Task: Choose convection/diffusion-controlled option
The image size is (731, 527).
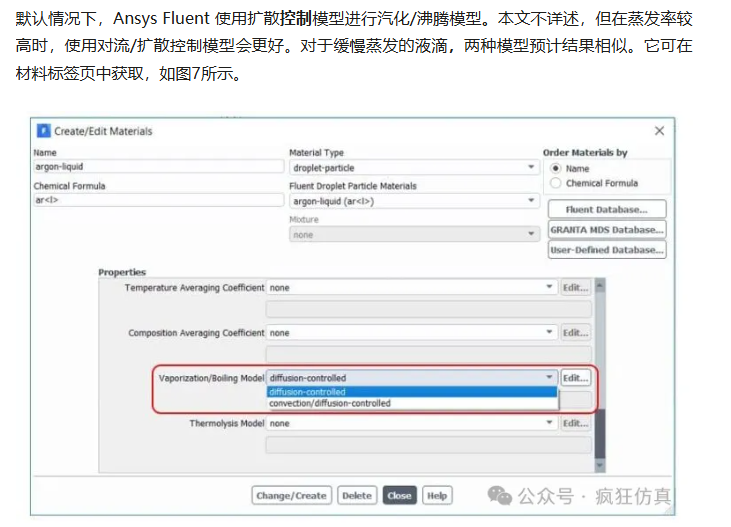Action: [412, 403]
